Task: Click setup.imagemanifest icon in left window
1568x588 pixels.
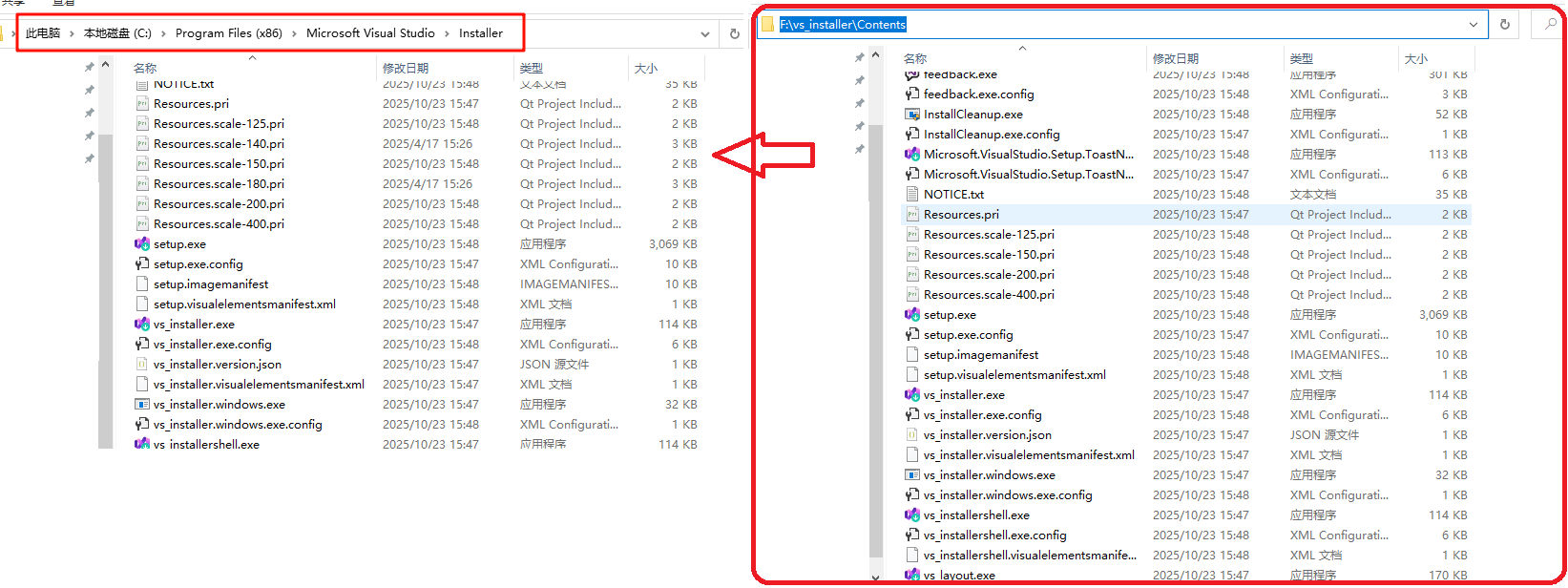Action: click(142, 284)
